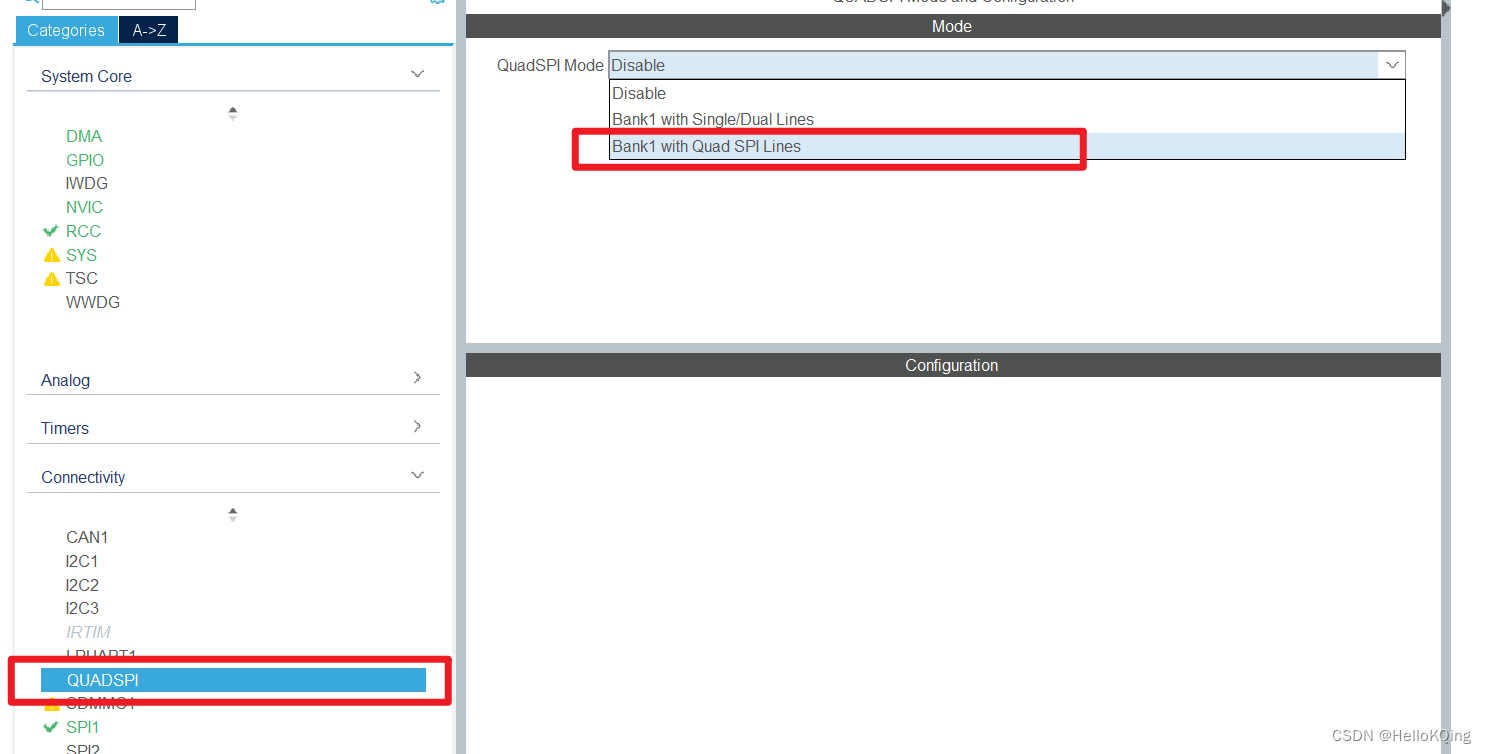Choose Bank1 with Quad SPI Lines
The width and height of the screenshot is (1486, 754).
(1007, 146)
